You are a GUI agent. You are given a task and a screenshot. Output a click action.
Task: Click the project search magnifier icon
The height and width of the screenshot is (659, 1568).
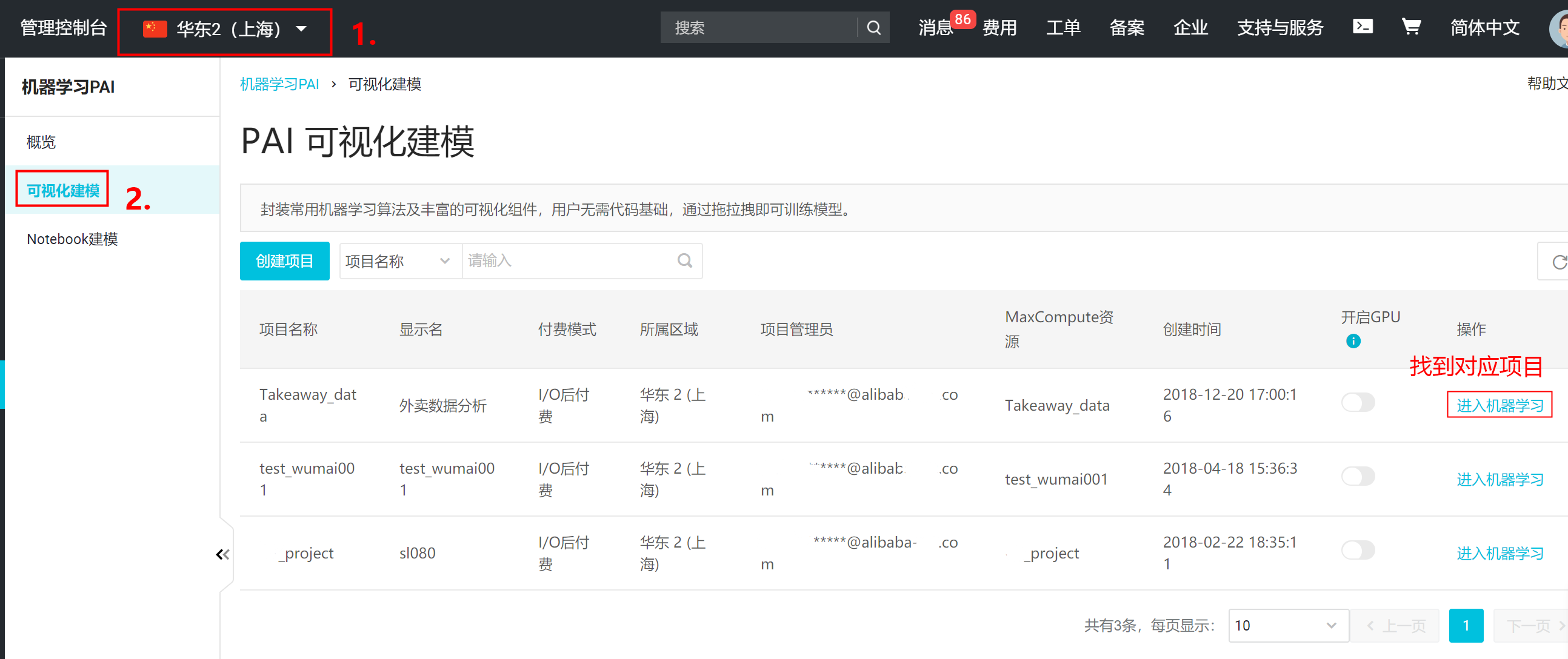click(685, 261)
